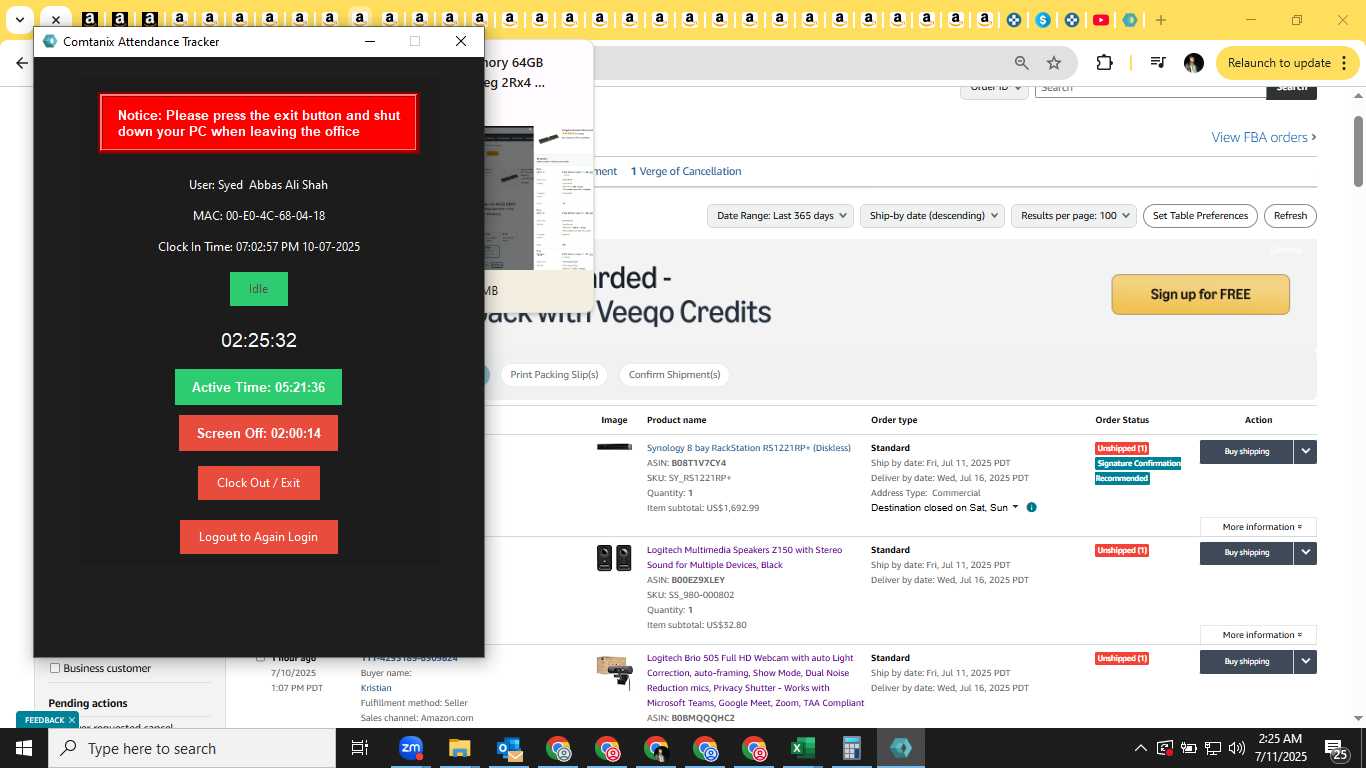Open Zoom from the taskbar

click(411, 748)
